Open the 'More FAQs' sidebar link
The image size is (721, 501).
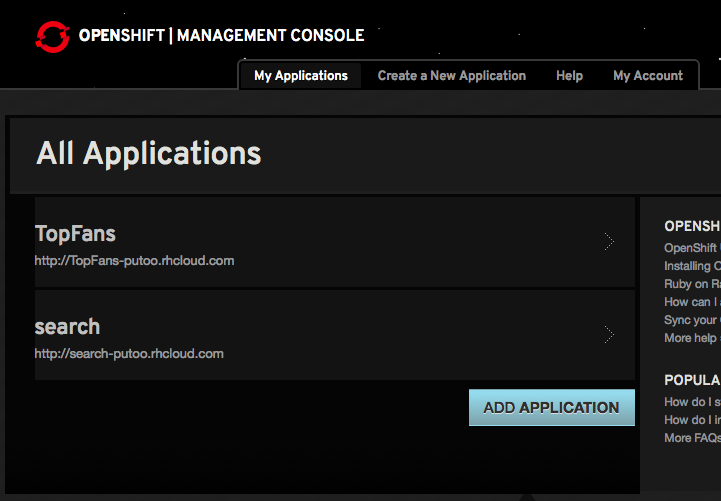pyautogui.click(x=692, y=438)
